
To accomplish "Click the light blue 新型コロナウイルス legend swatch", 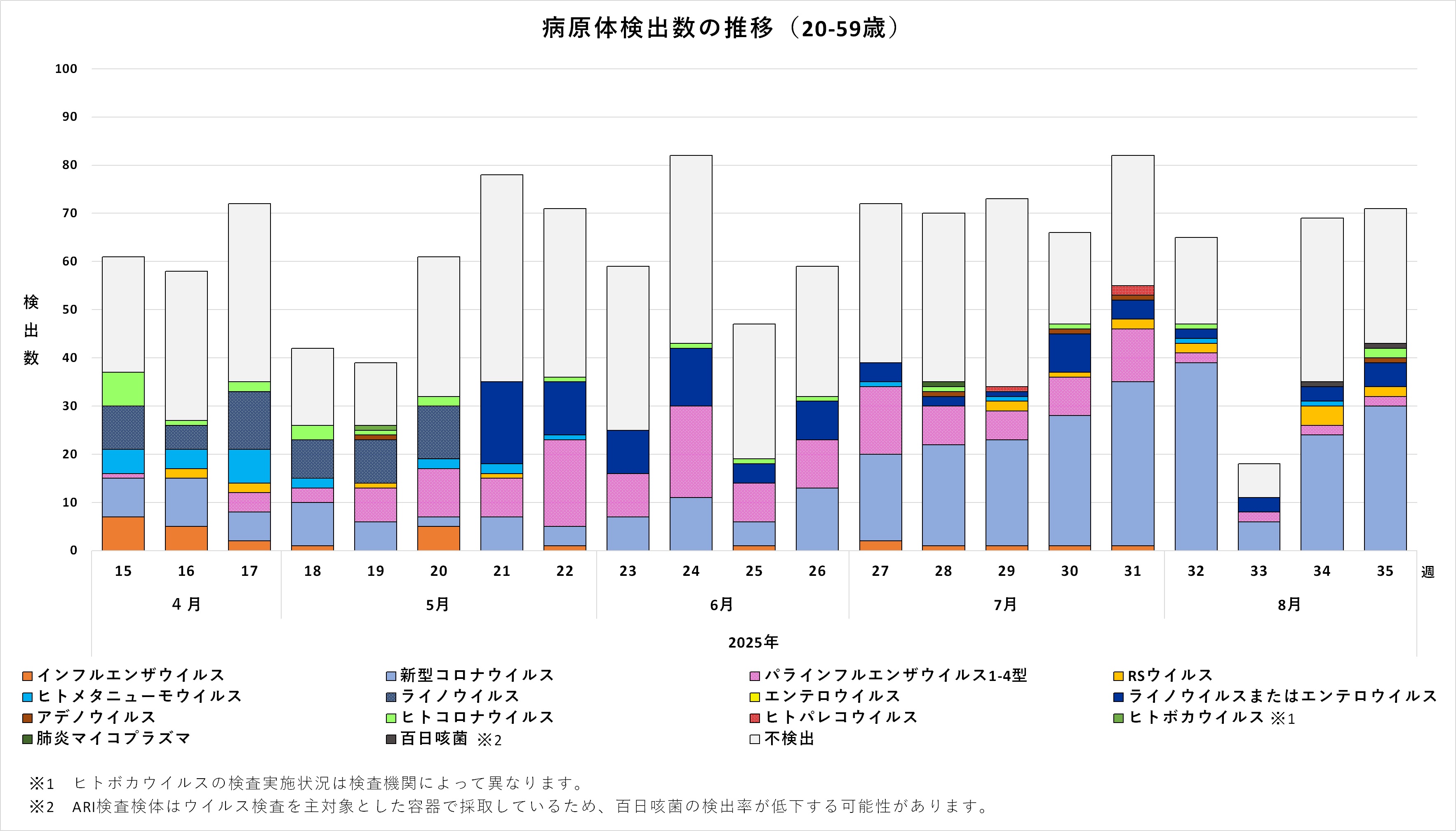I will click(391, 676).
